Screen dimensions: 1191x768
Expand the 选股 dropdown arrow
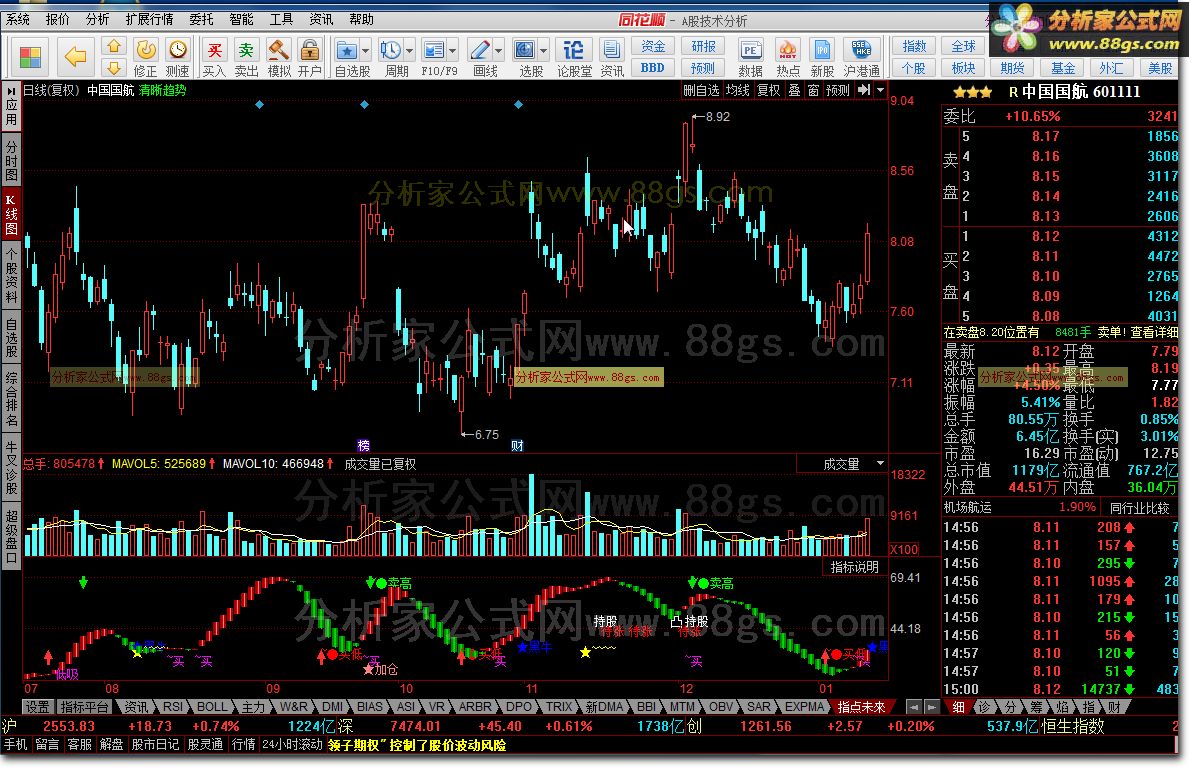pyautogui.click(x=543, y=52)
